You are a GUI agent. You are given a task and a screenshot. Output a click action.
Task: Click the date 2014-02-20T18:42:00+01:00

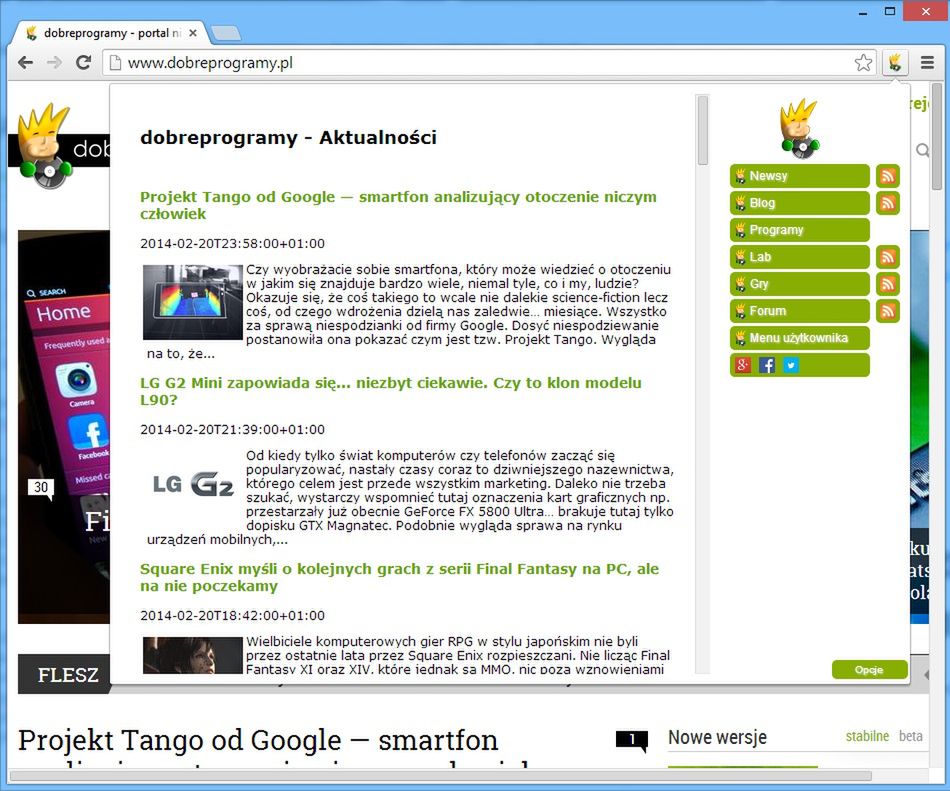click(x=233, y=615)
